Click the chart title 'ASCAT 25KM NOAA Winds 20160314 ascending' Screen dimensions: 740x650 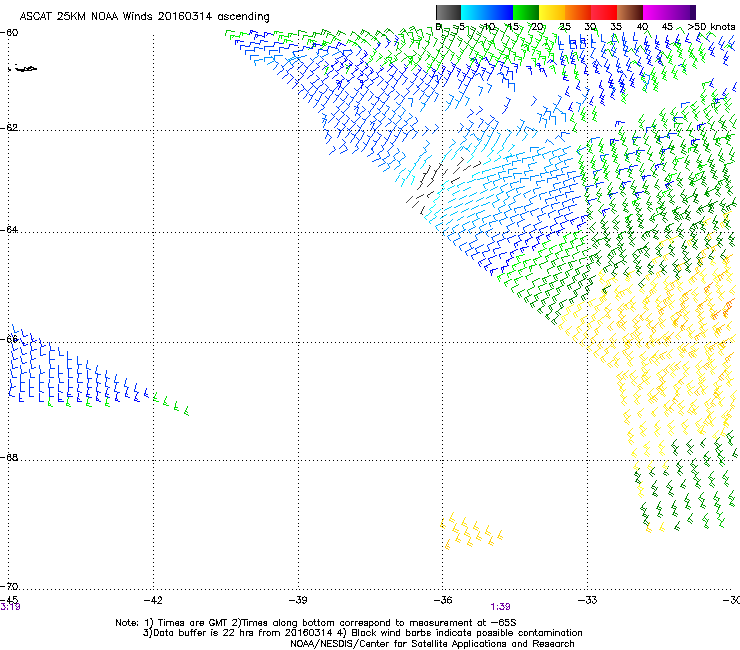(x=144, y=17)
